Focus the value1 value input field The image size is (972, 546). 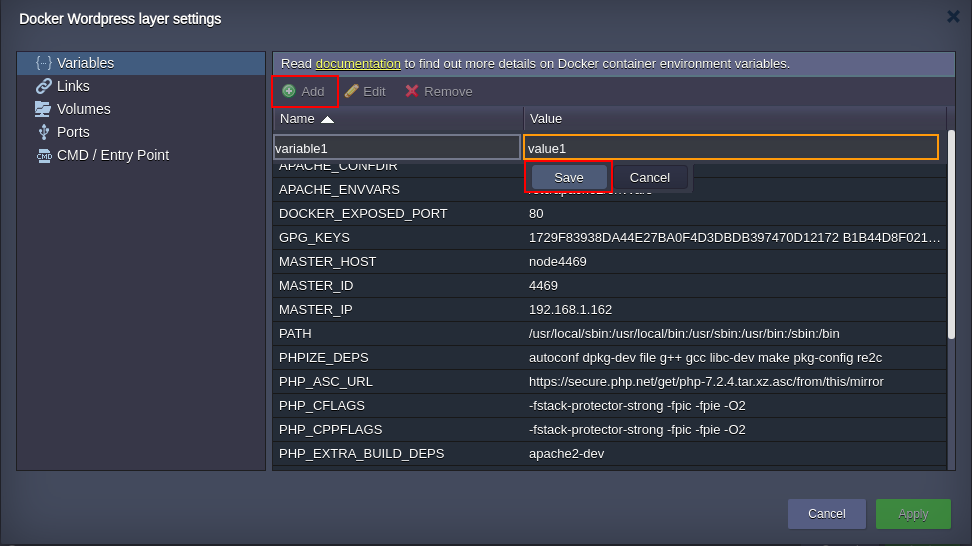731,148
